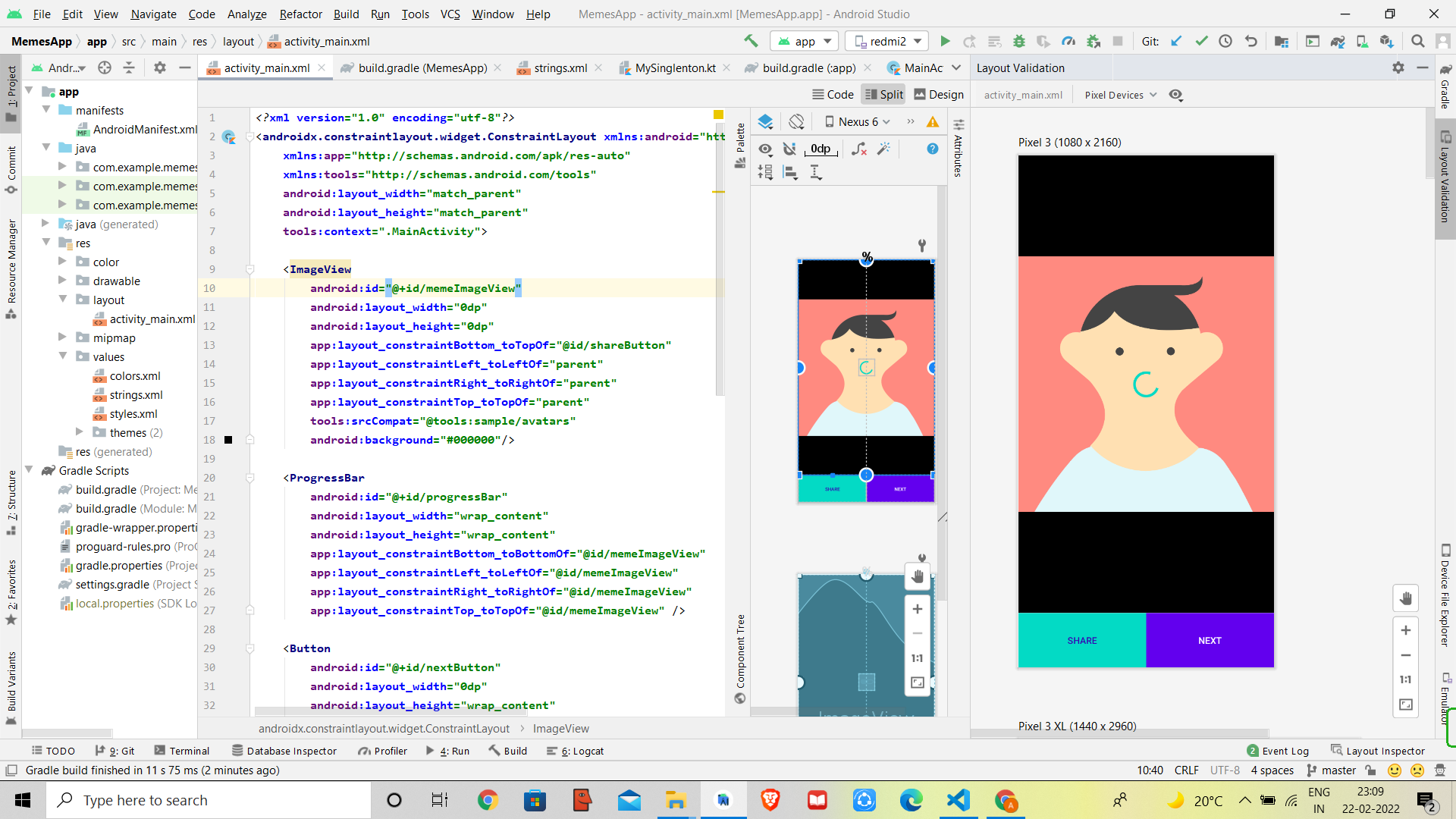Click the Make Project hammer icon
This screenshot has width=1456, height=819.
pos(751,41)
